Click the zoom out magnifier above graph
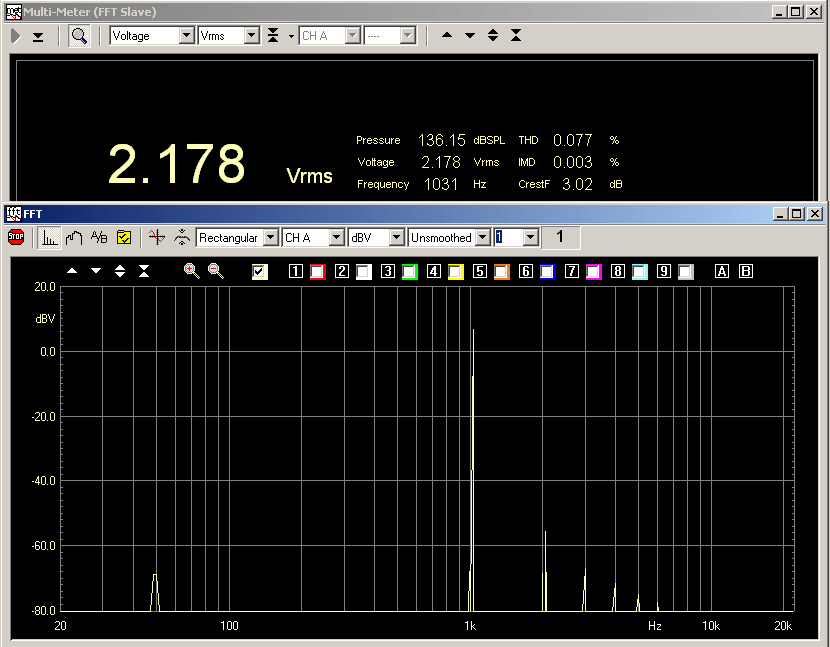This screenshot has height=647, width=830. tap(216, 271)
